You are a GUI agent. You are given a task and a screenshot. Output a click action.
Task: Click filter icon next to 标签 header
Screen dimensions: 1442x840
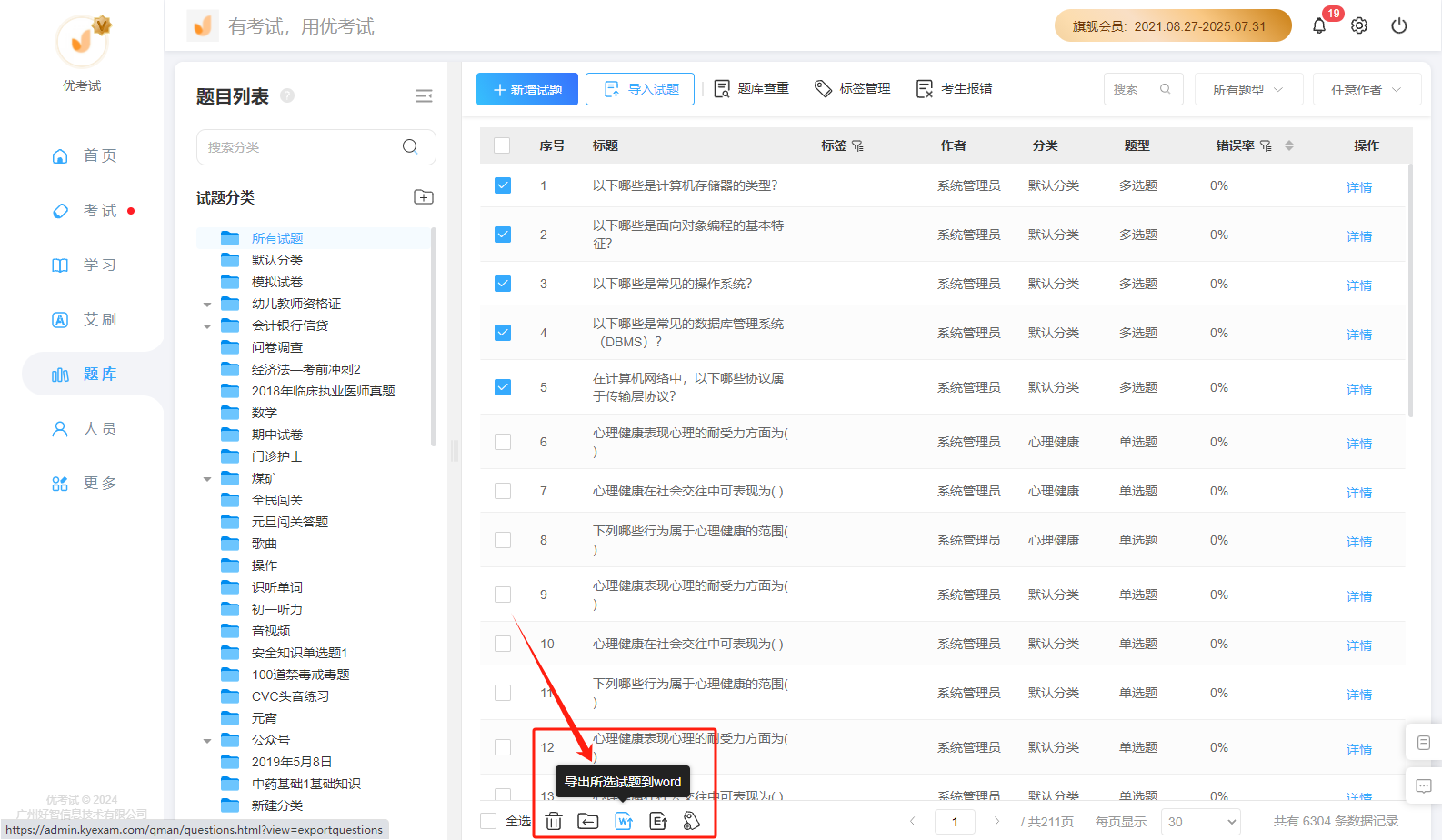pyautogui.click(x=857, y=145)
